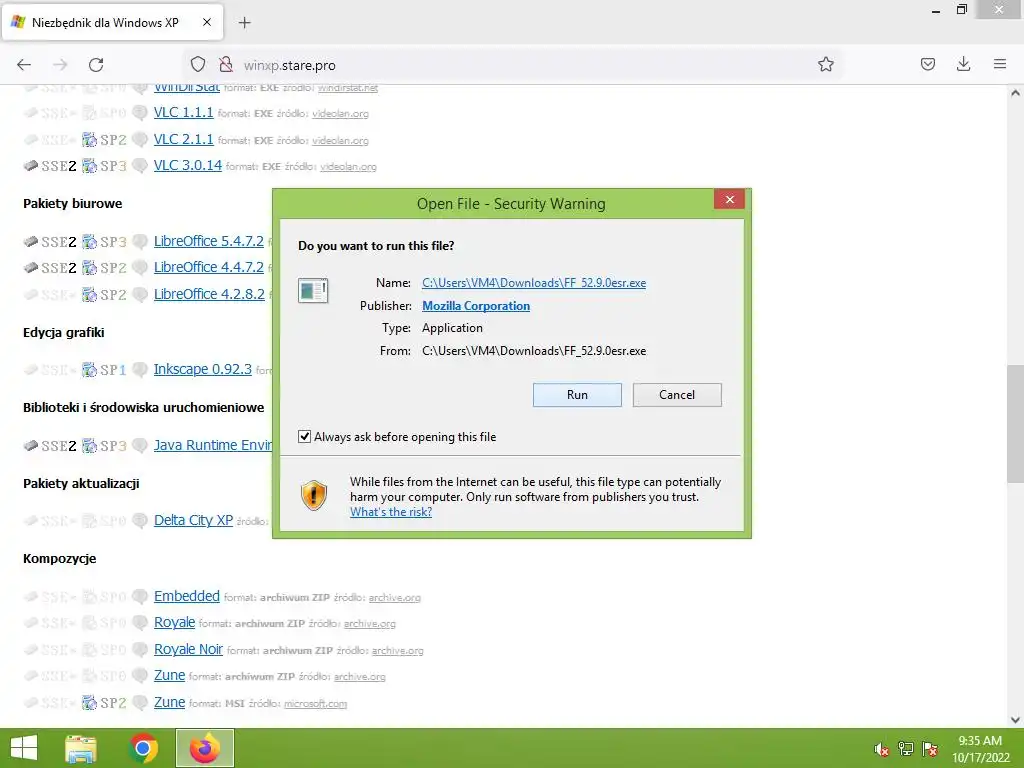This screenshot has height=768, width=1024.
Task: Click the comment bubble beside Royale Noir
Action: click(140, 649)
